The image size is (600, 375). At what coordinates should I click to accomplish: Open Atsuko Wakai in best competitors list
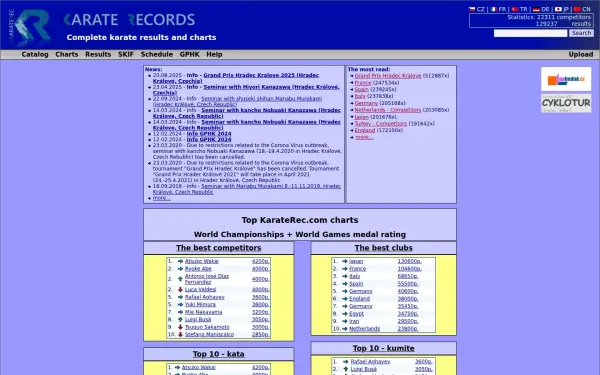202,261
